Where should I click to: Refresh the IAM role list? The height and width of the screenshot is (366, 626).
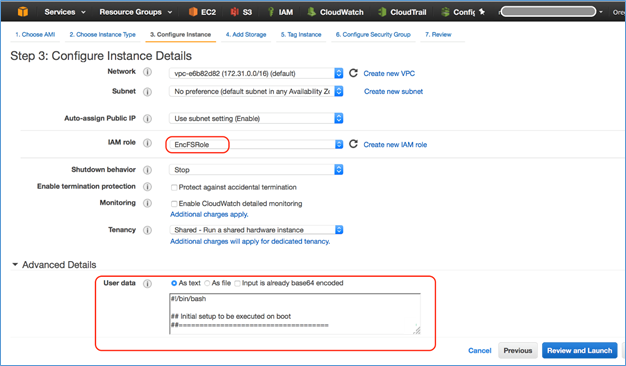[353, 144]
